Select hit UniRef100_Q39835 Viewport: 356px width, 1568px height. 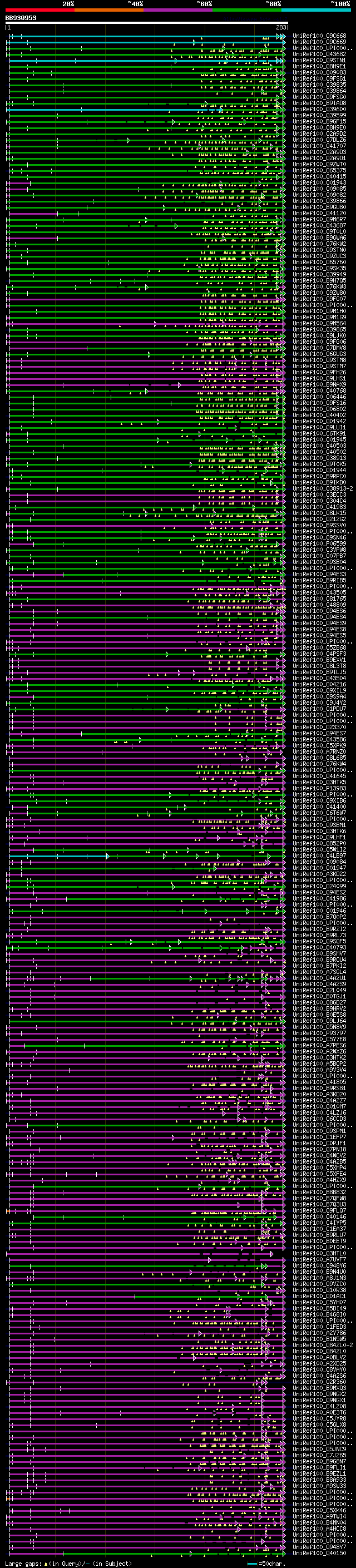pos(319,85)
